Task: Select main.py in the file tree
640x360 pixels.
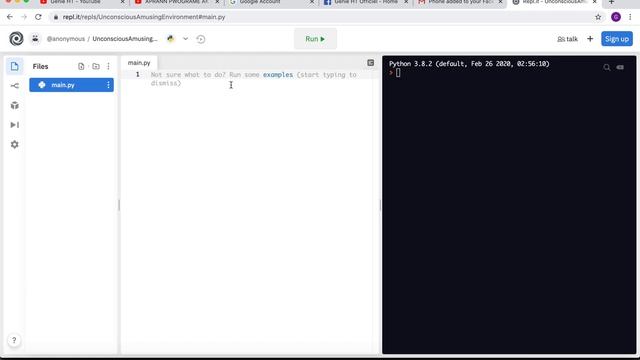Action: (71, 85)
